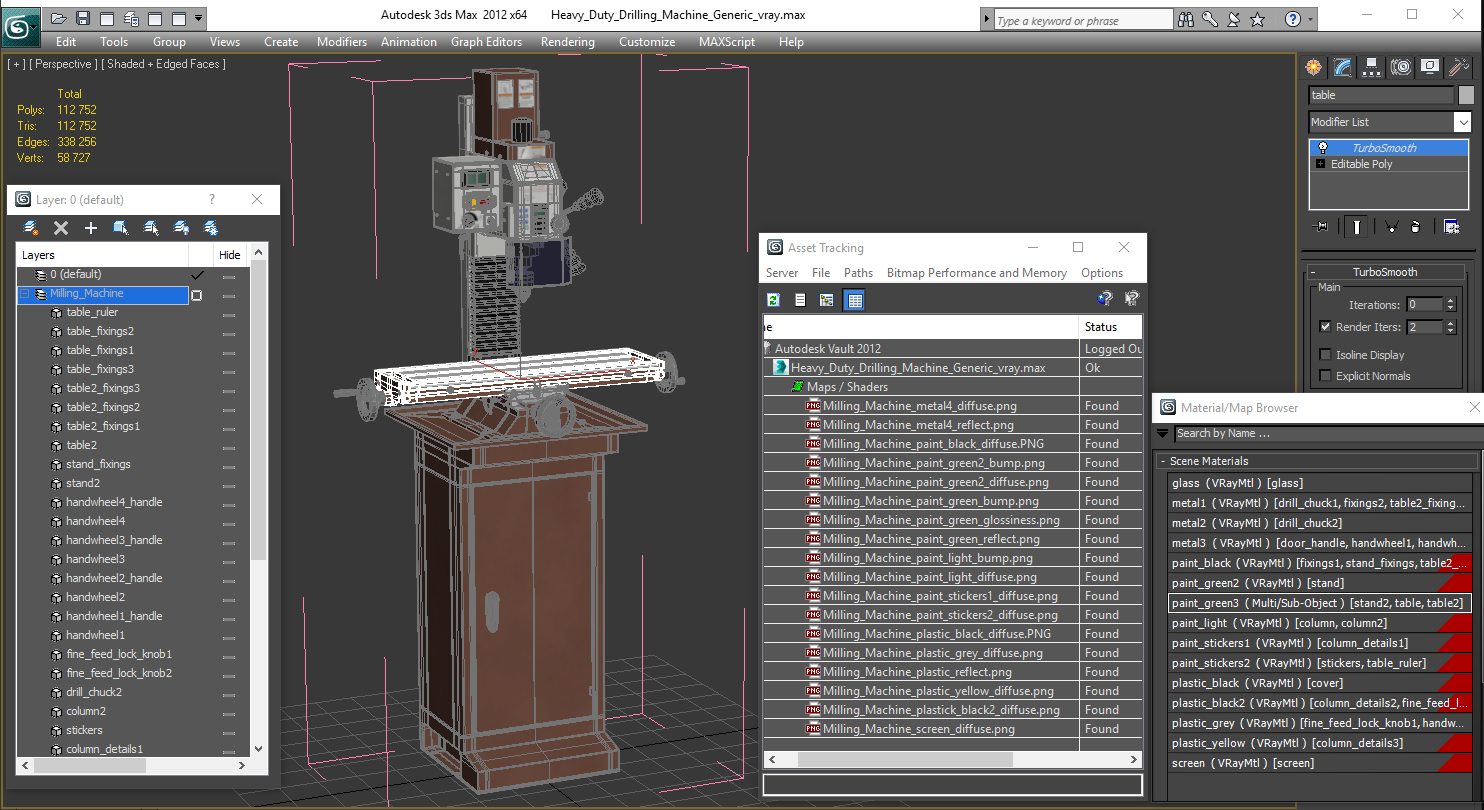
Task: Select glass VRayMtl in Scene Materials
Action: [x=1320, y=483]
